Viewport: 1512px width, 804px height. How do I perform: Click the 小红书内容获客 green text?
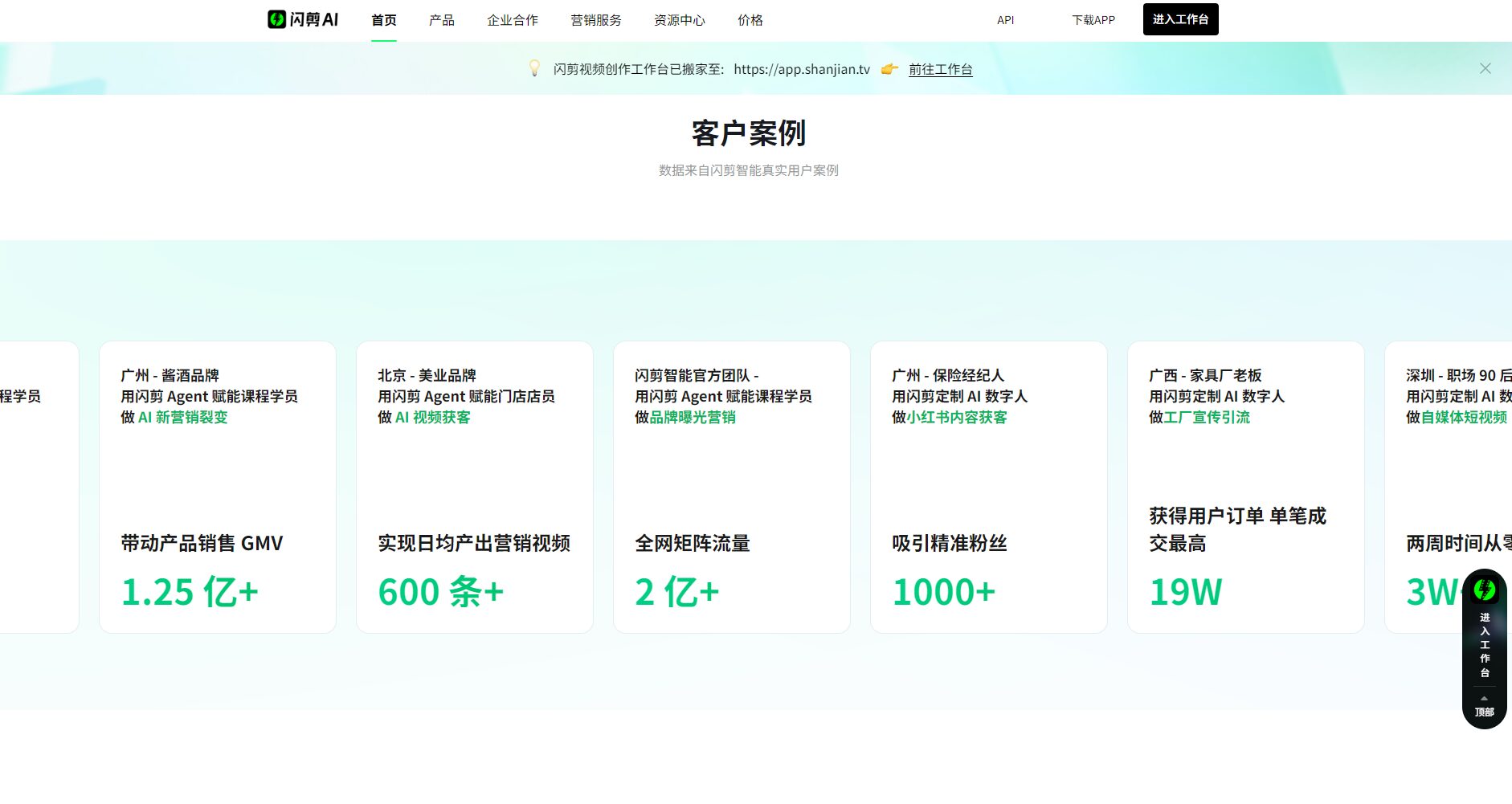[x=957, y=417]
